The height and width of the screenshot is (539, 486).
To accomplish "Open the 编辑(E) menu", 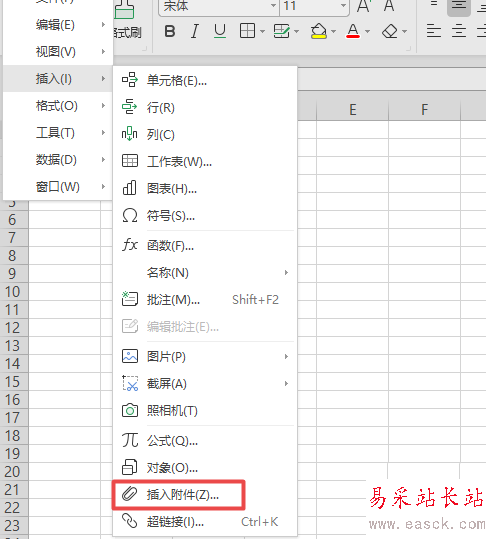I will click(x=58, y=25).
